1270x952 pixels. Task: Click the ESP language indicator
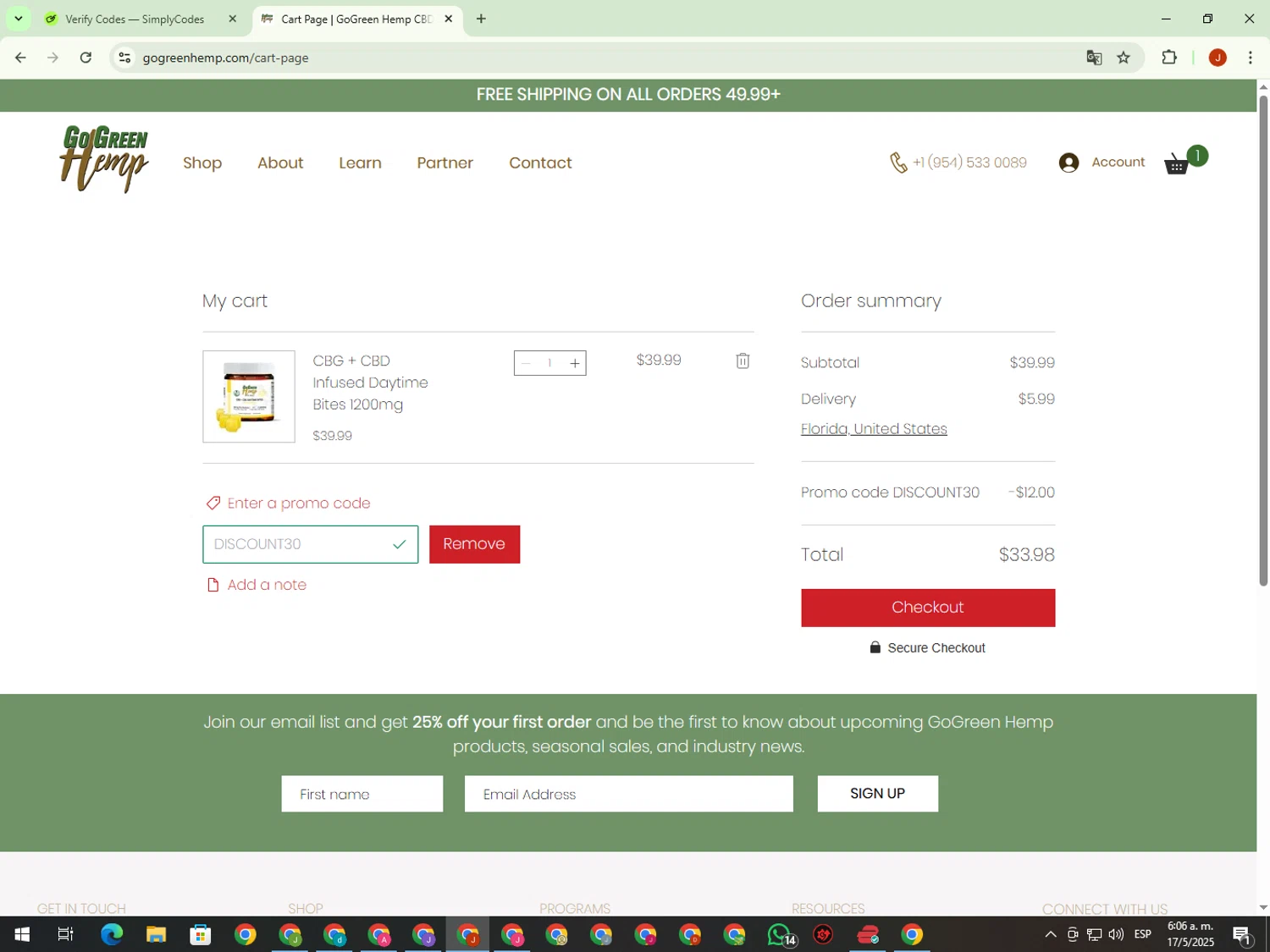1143,934
